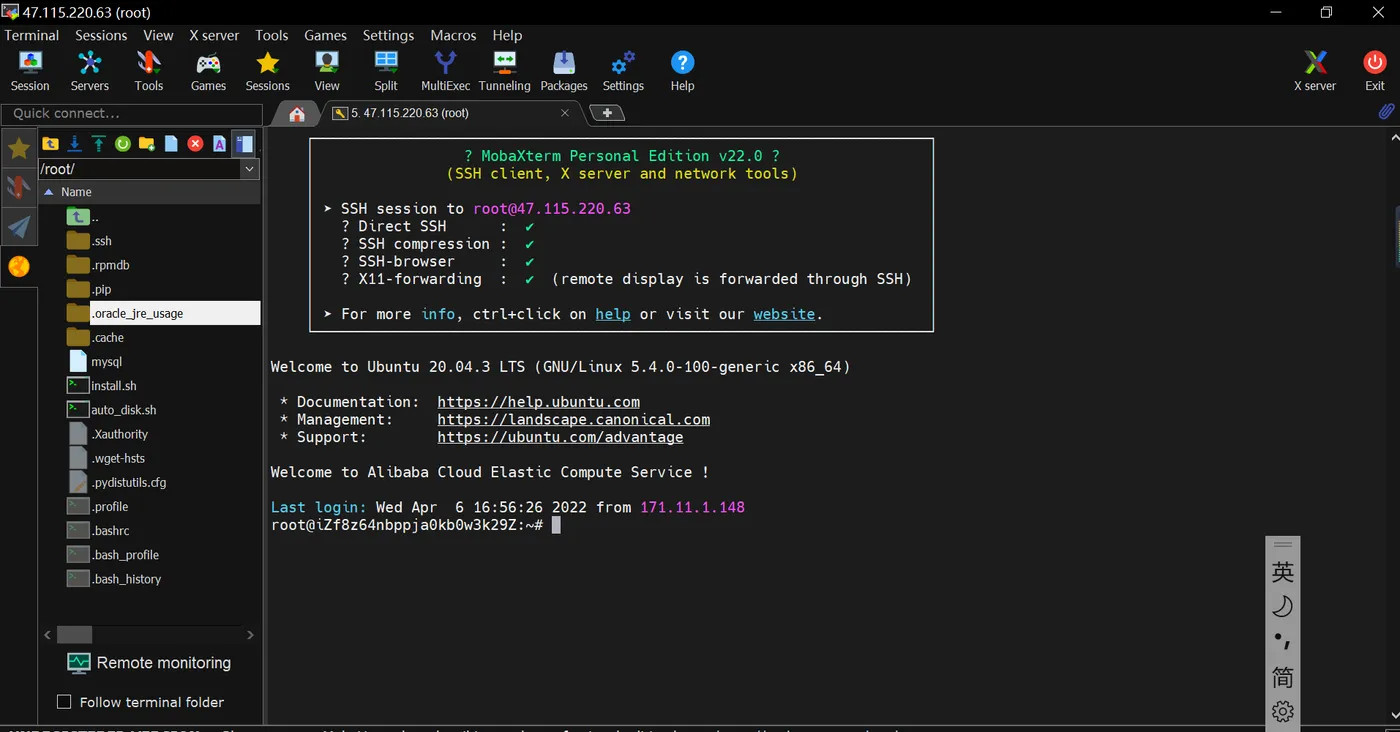
Task: Click the Servers toolbar icon
Action: click(89, 71)
